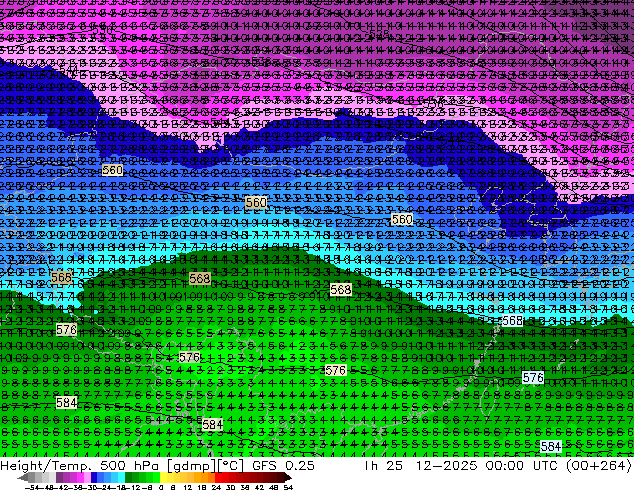634x490 pixels.
Task: Click the darkest blue swatch in the legend
Action: click(94, 478)
